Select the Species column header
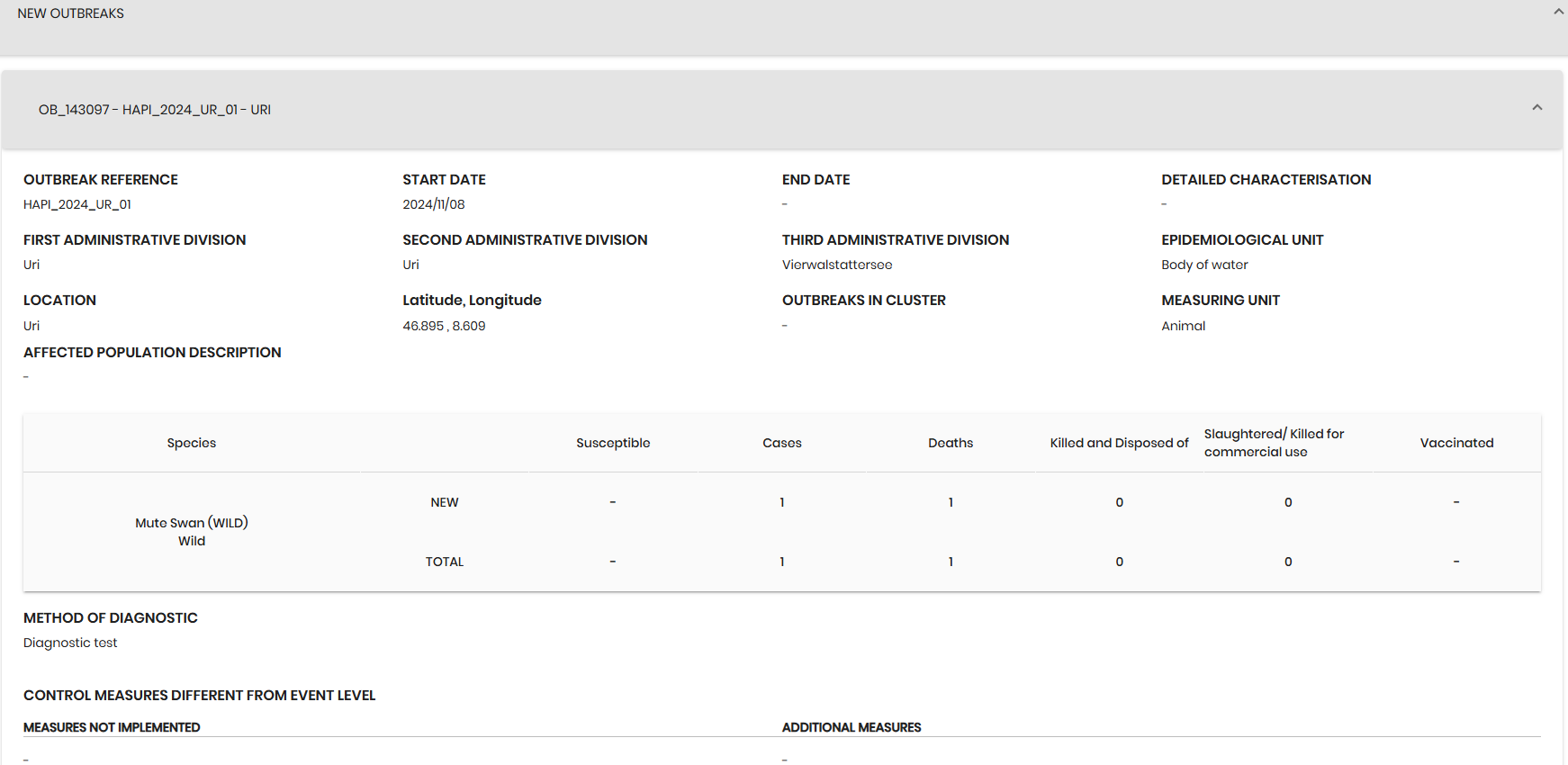The height and width of the screenshot is (765, 1568). 191,443
